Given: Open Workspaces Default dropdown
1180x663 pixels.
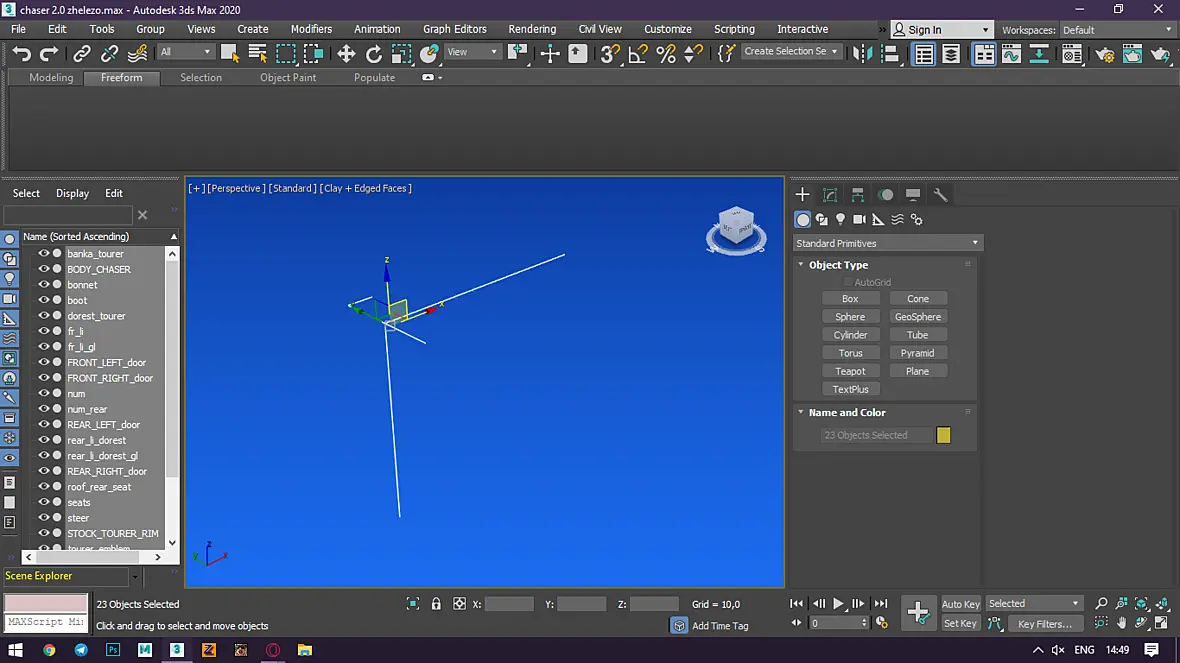Looking at the screenshot, I should (1117, 30).
